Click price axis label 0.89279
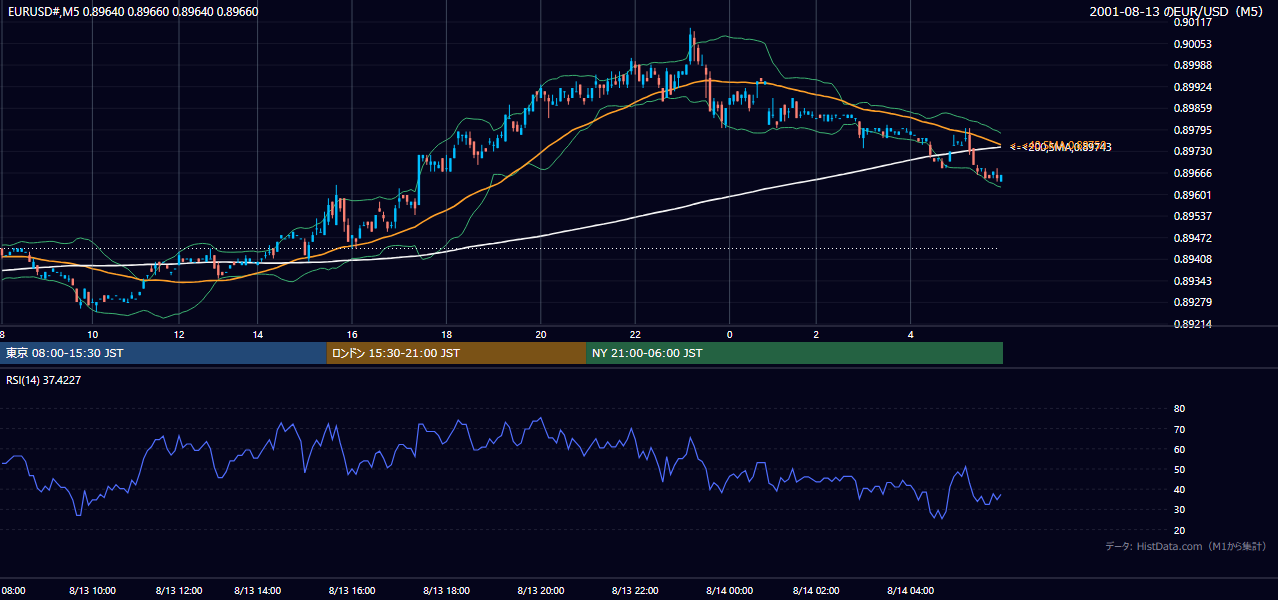The image size is (1278, 600). (1193, 302)
